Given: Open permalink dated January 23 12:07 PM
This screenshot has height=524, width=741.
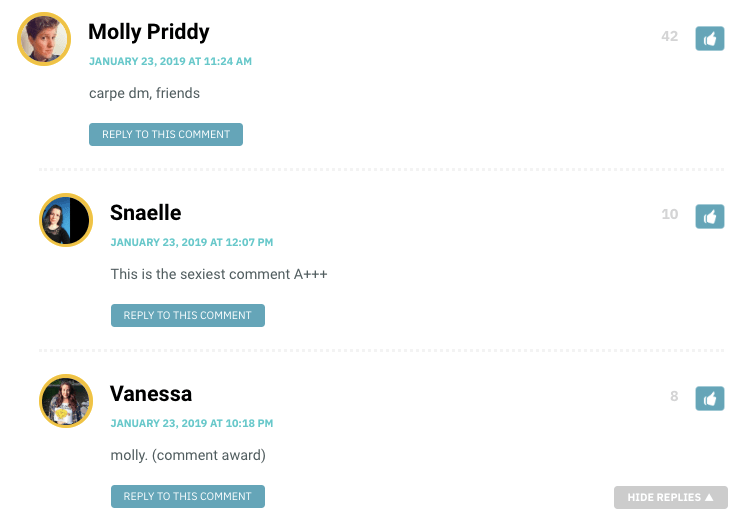Looking at the screenshot, I should (191, 242).
